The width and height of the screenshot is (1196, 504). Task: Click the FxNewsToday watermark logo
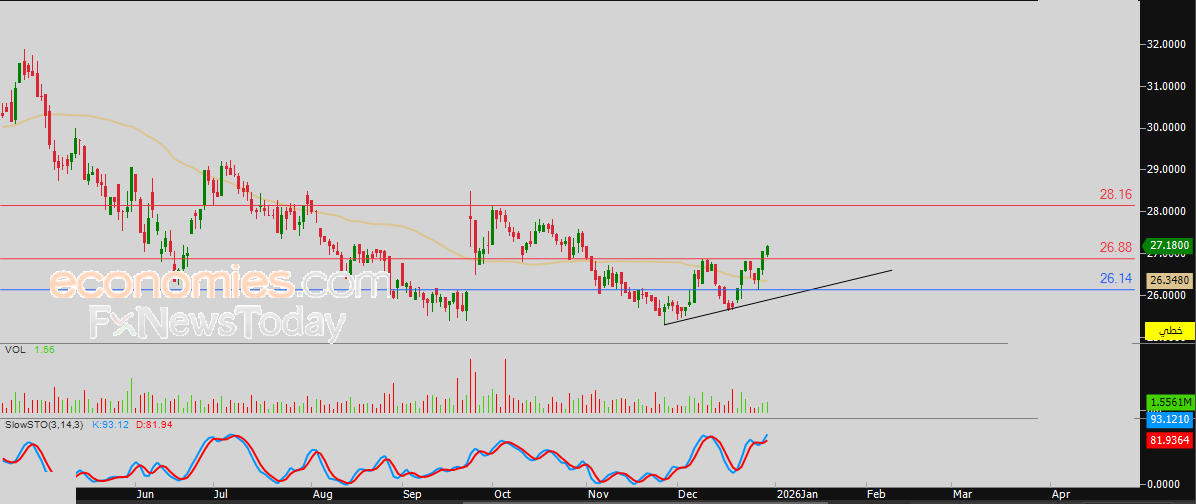pos(218,324)
